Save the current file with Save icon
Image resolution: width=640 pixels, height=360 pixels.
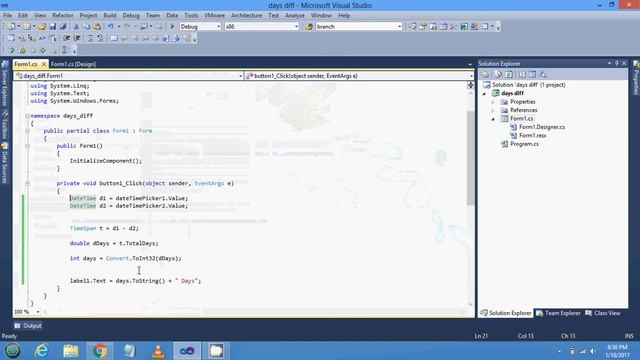(53, 27)
